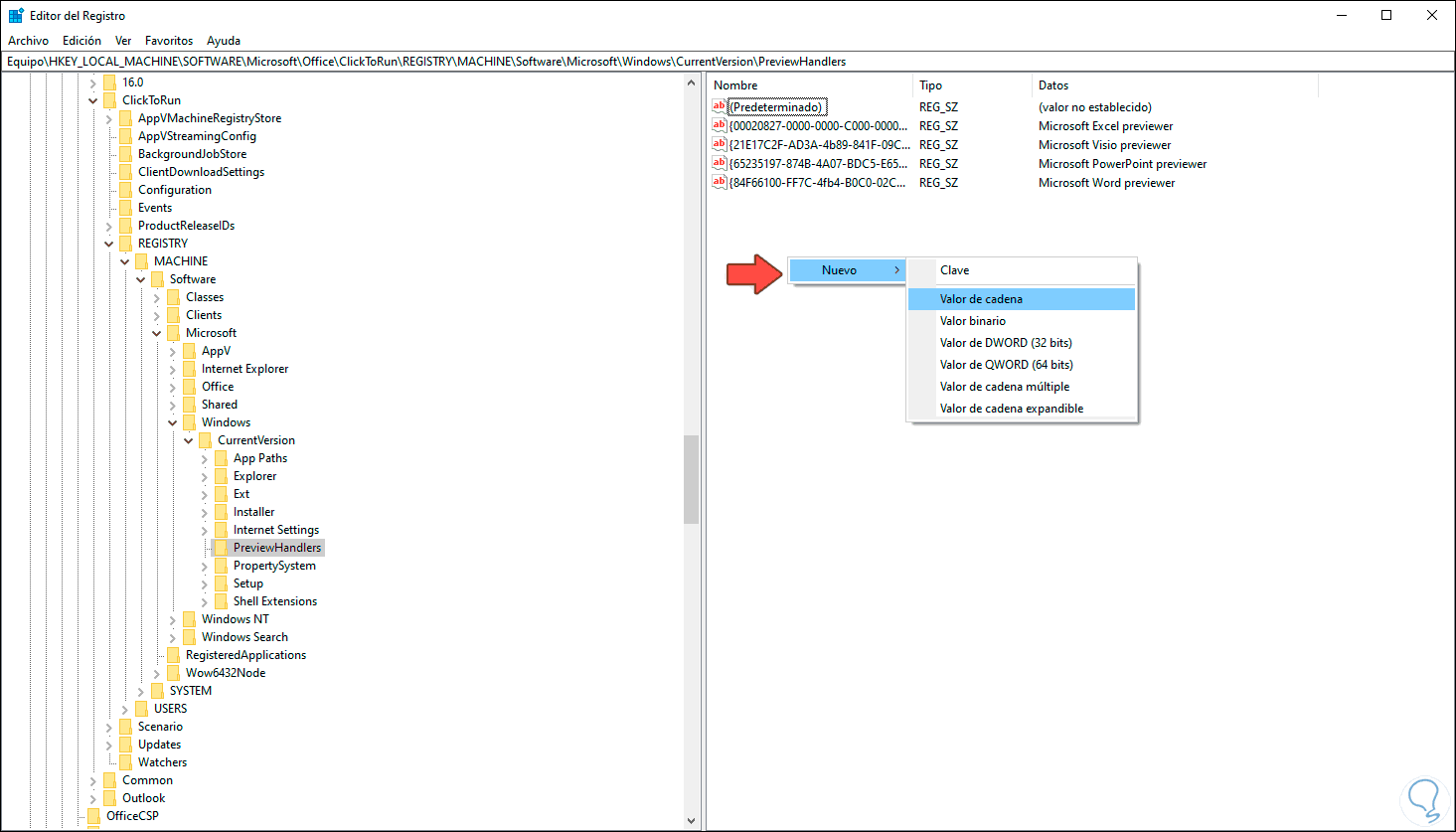Choose Valor de QWORD (64 bits)
This screenshot has height=832, width=1456.
coord(1022,365)
